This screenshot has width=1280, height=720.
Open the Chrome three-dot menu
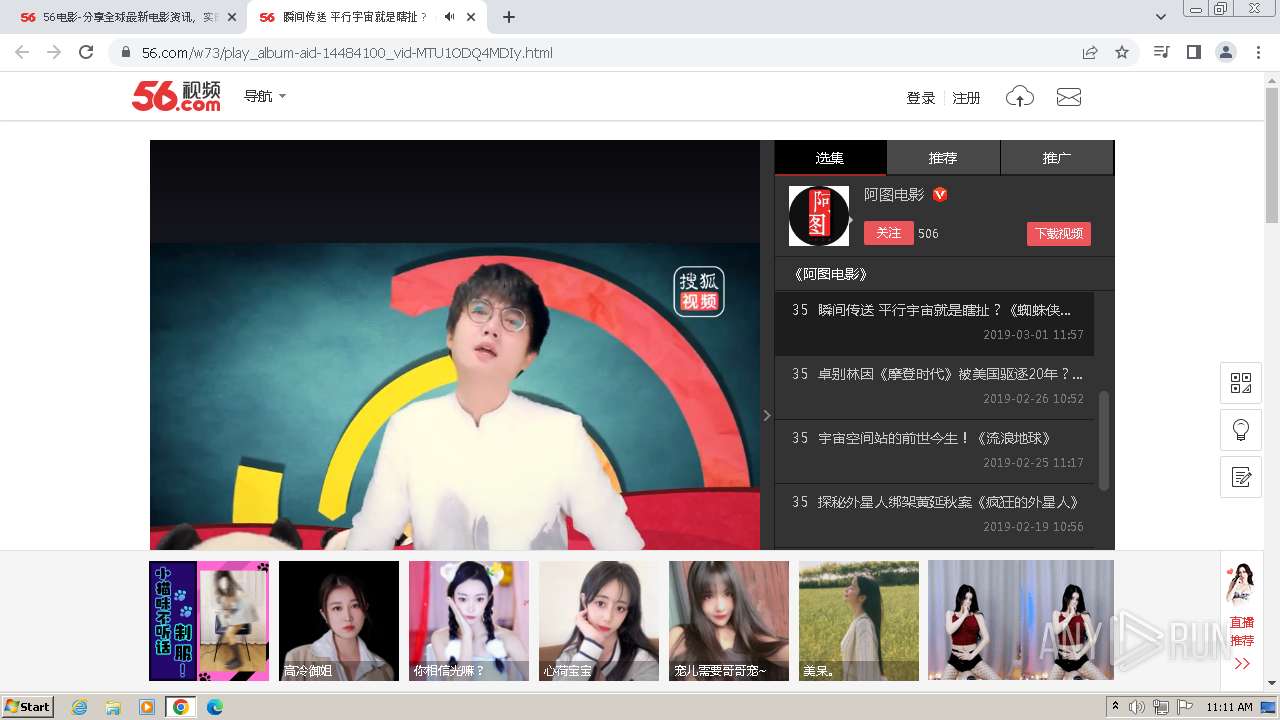[x=1258, y=52]
